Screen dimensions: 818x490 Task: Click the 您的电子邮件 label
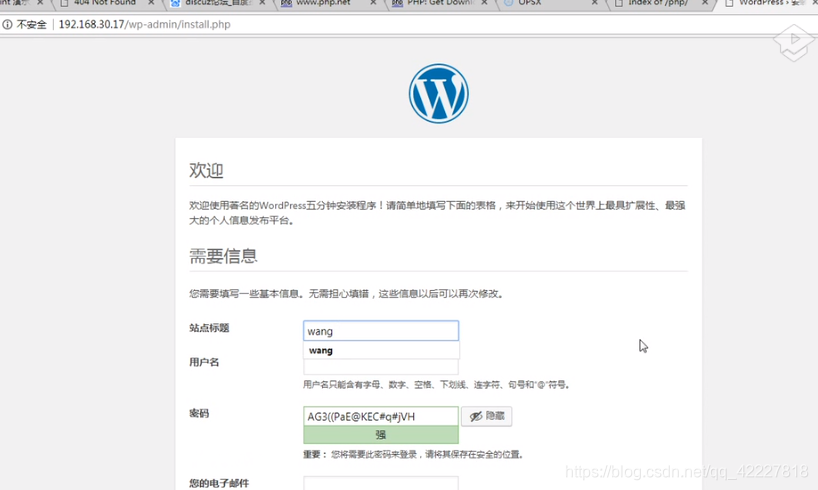[x=219, y=483]
